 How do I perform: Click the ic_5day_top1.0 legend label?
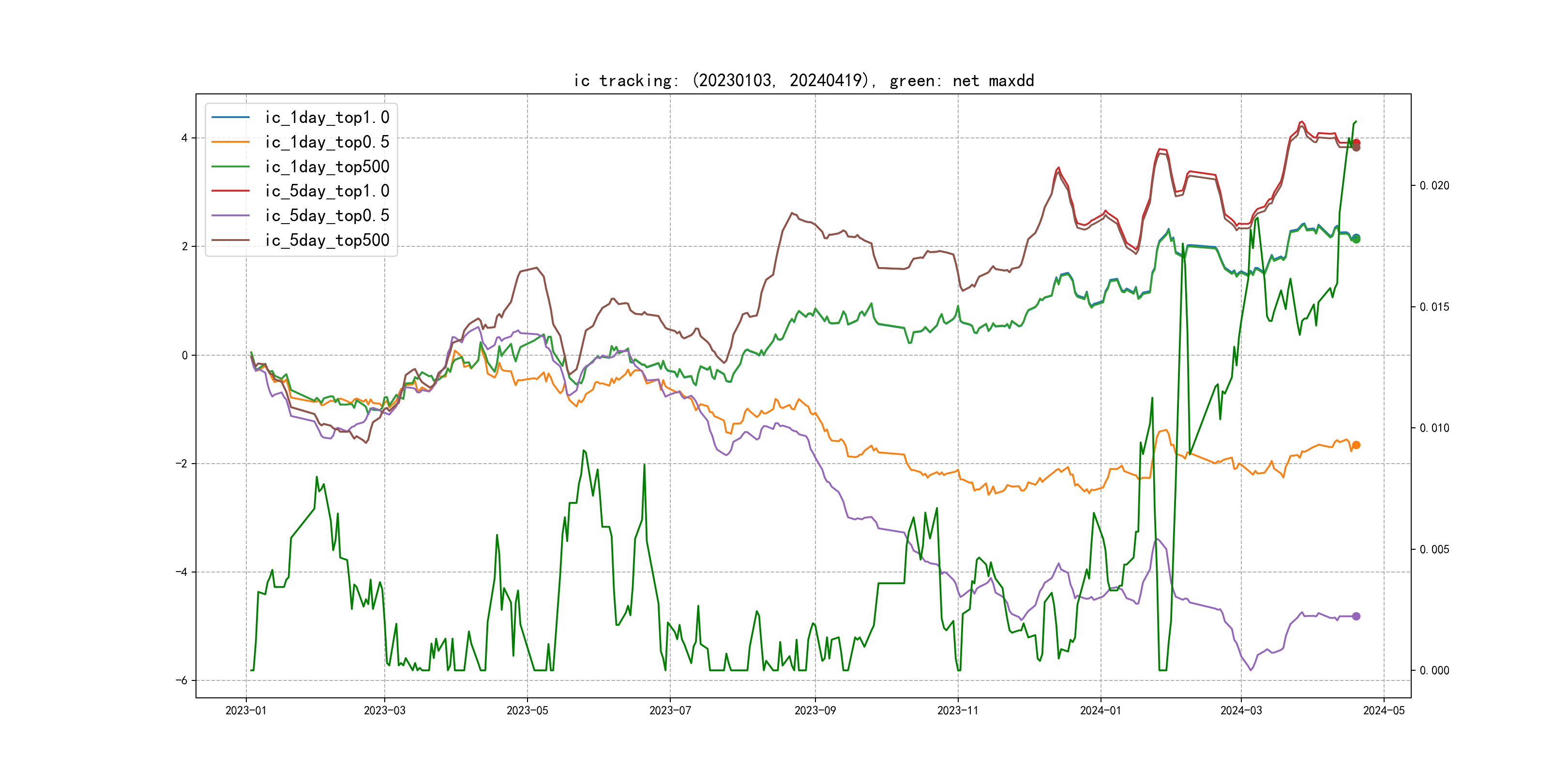tap(327, 191)
